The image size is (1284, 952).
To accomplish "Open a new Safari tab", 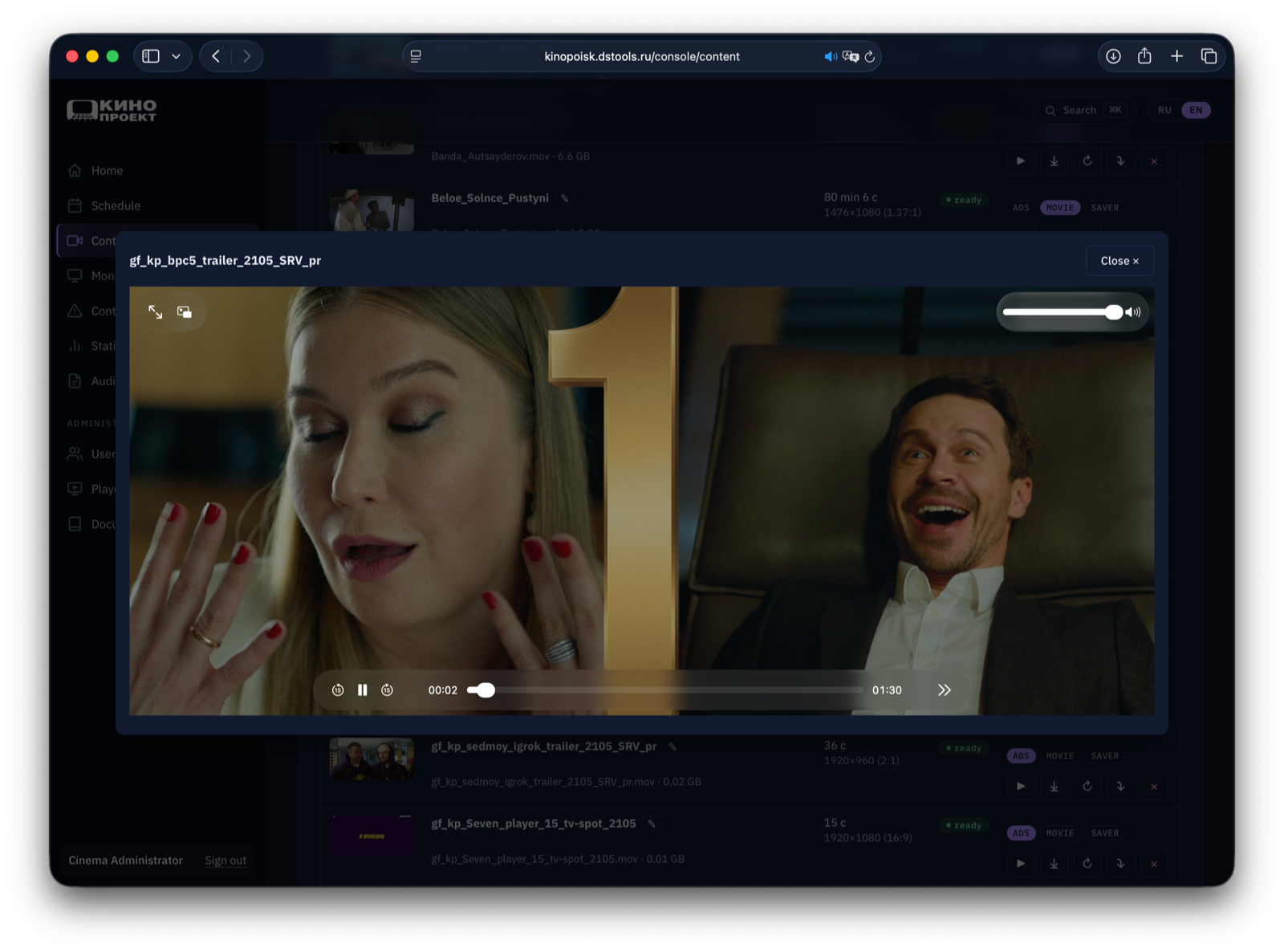I will [1176, 56].
